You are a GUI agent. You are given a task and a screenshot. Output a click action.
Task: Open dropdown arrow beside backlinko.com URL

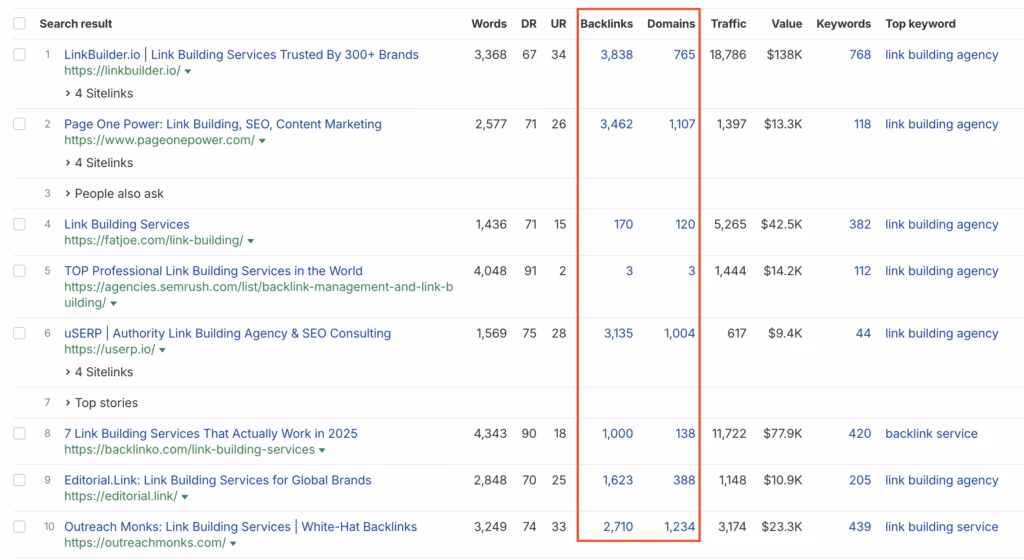[322, 450]
